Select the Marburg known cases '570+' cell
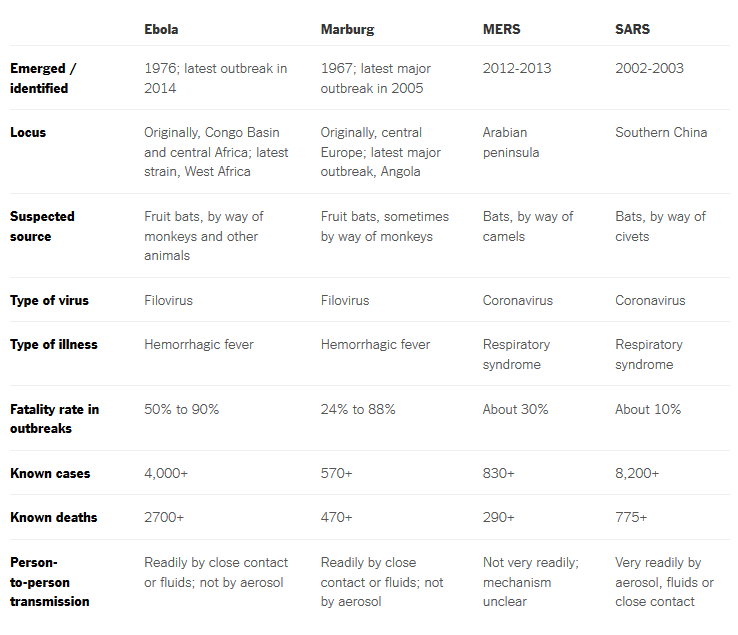The width and height of the screenshot is (738, 635). point(337,473)
